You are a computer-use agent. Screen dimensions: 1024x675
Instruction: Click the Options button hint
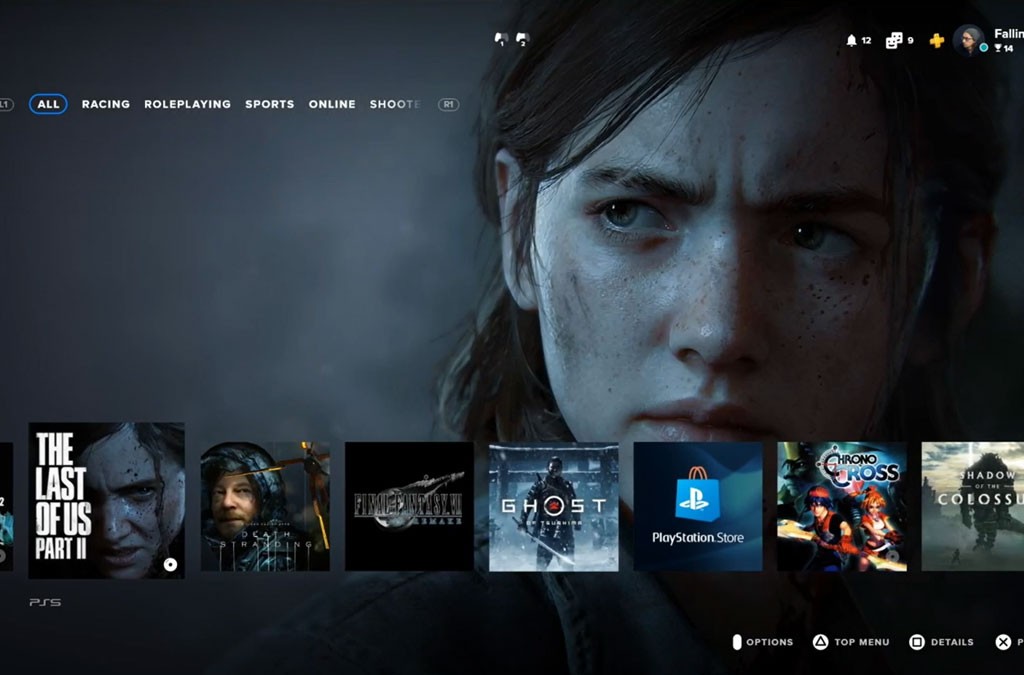coord(762,642)
